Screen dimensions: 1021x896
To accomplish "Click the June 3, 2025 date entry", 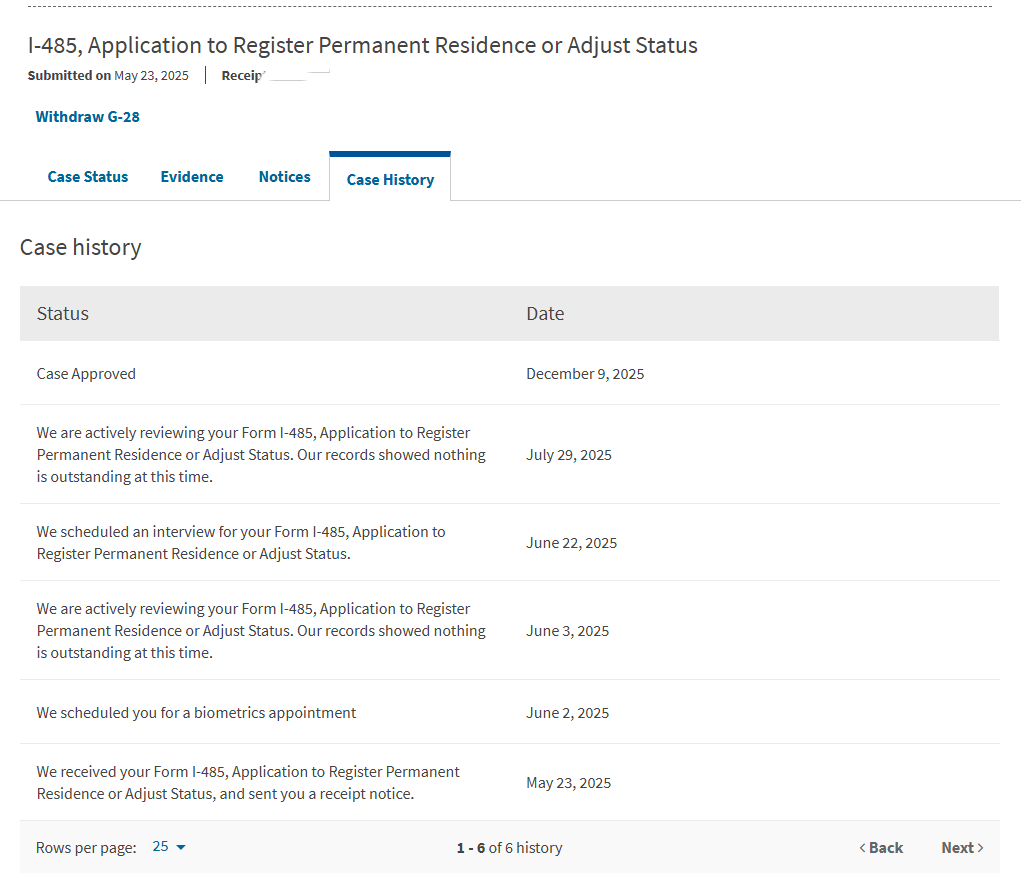I will [567, 631].
